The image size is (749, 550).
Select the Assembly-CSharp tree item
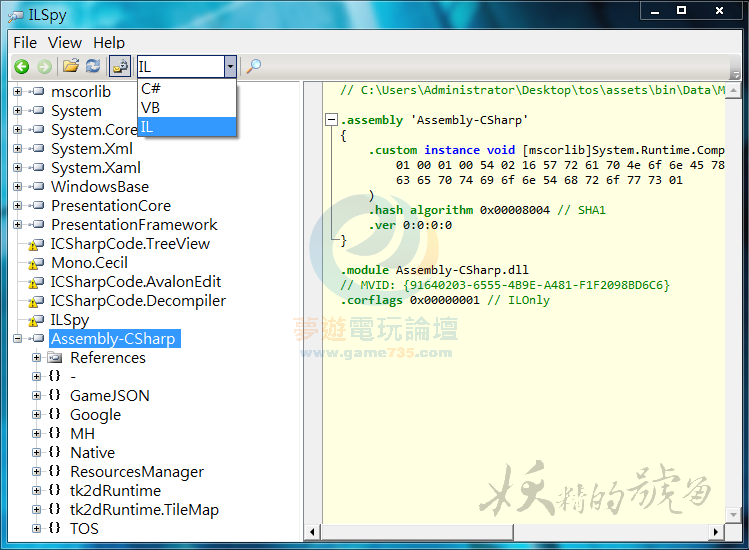pyautogui.click(x=115, y=338)
